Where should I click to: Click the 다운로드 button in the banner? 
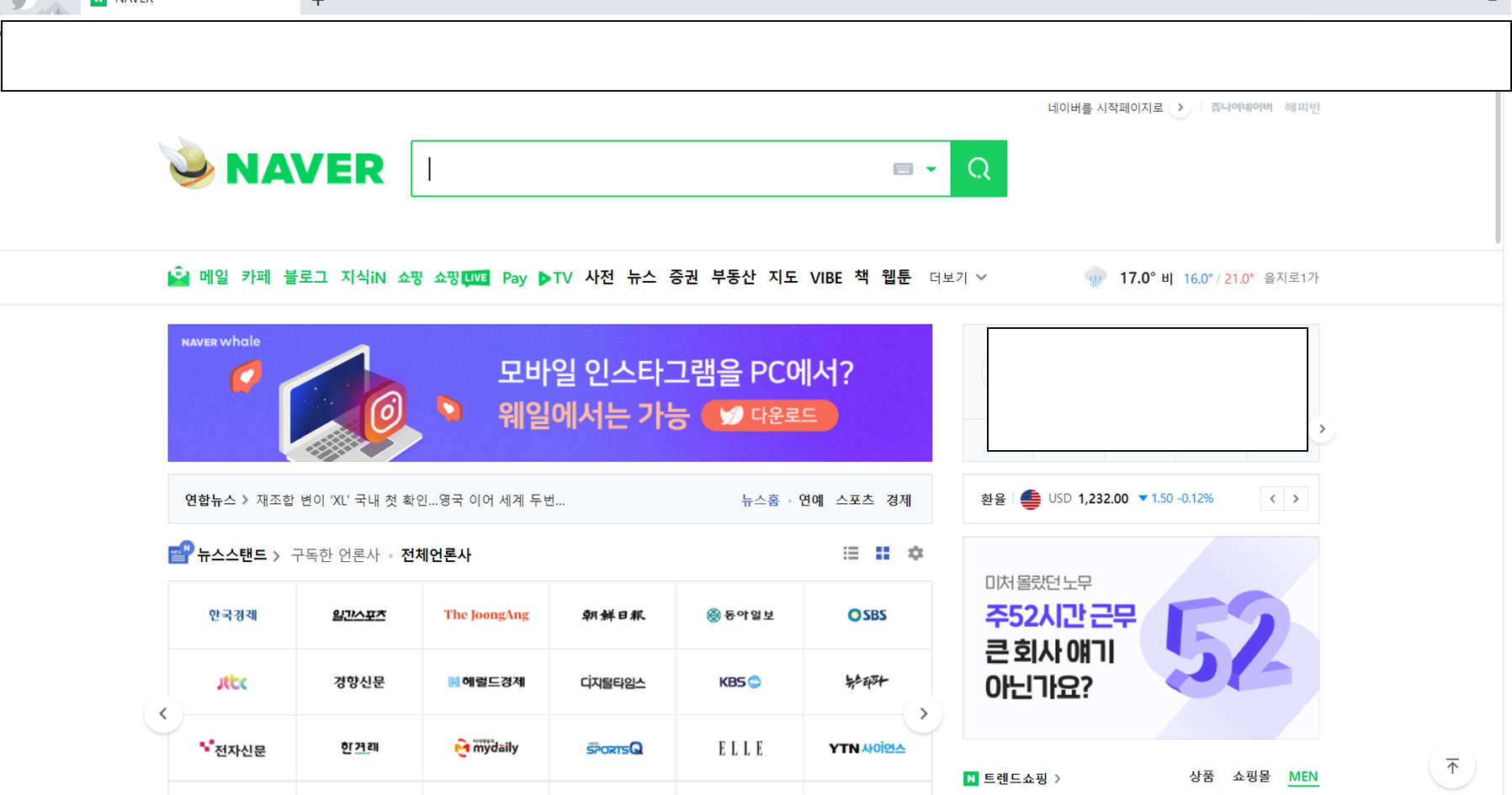click(x=769, y=415)
